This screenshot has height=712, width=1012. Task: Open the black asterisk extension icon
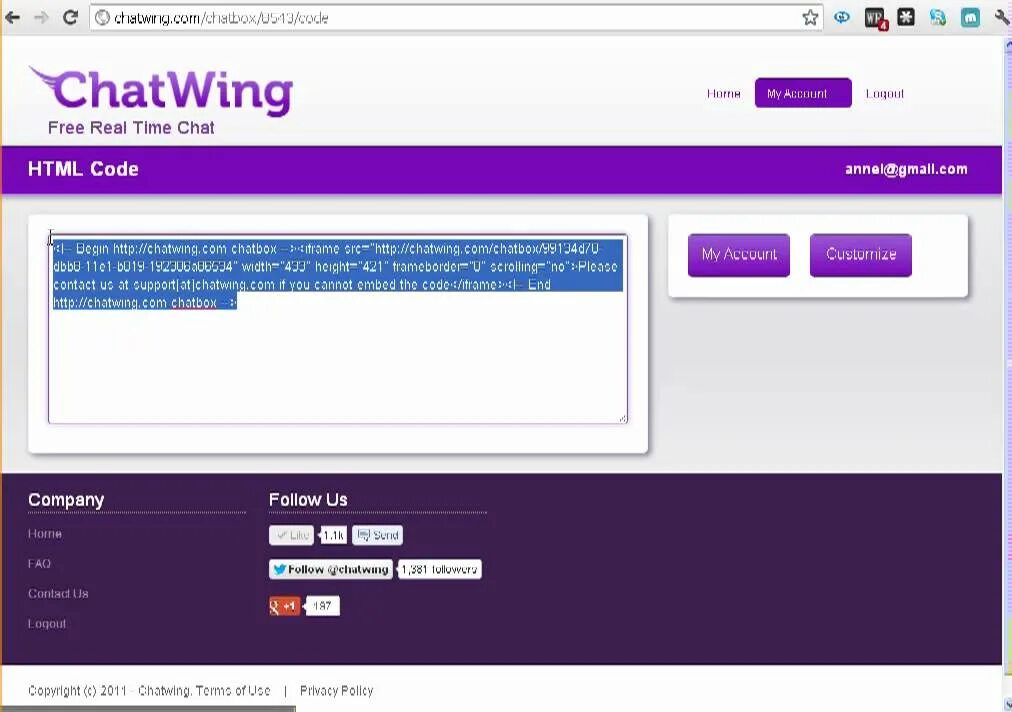[x=906, y=17]
